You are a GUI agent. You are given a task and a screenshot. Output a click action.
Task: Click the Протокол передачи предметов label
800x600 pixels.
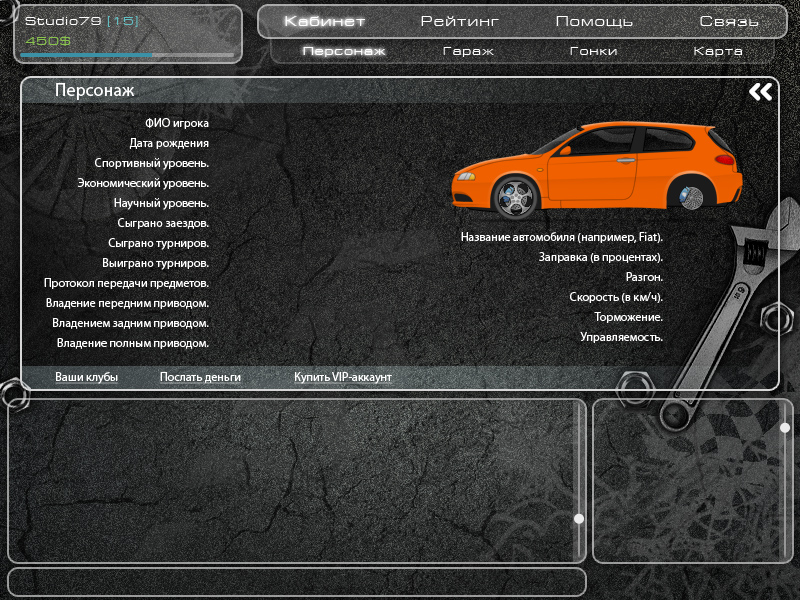click(127, 283)
